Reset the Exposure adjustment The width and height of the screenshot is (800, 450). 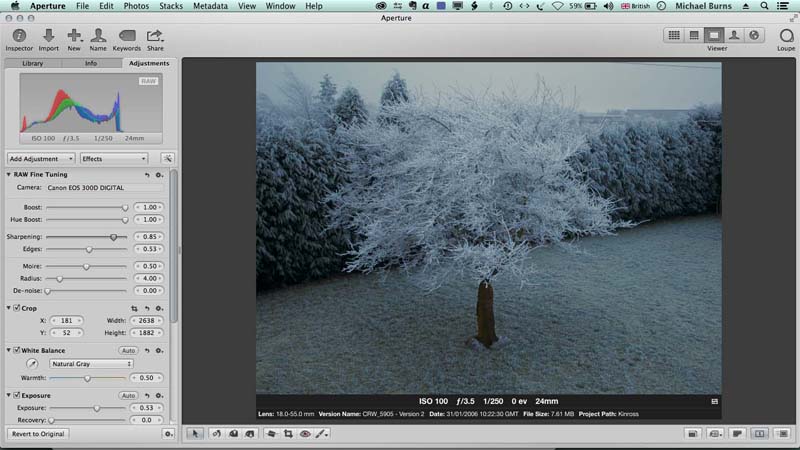pos(147,396)
